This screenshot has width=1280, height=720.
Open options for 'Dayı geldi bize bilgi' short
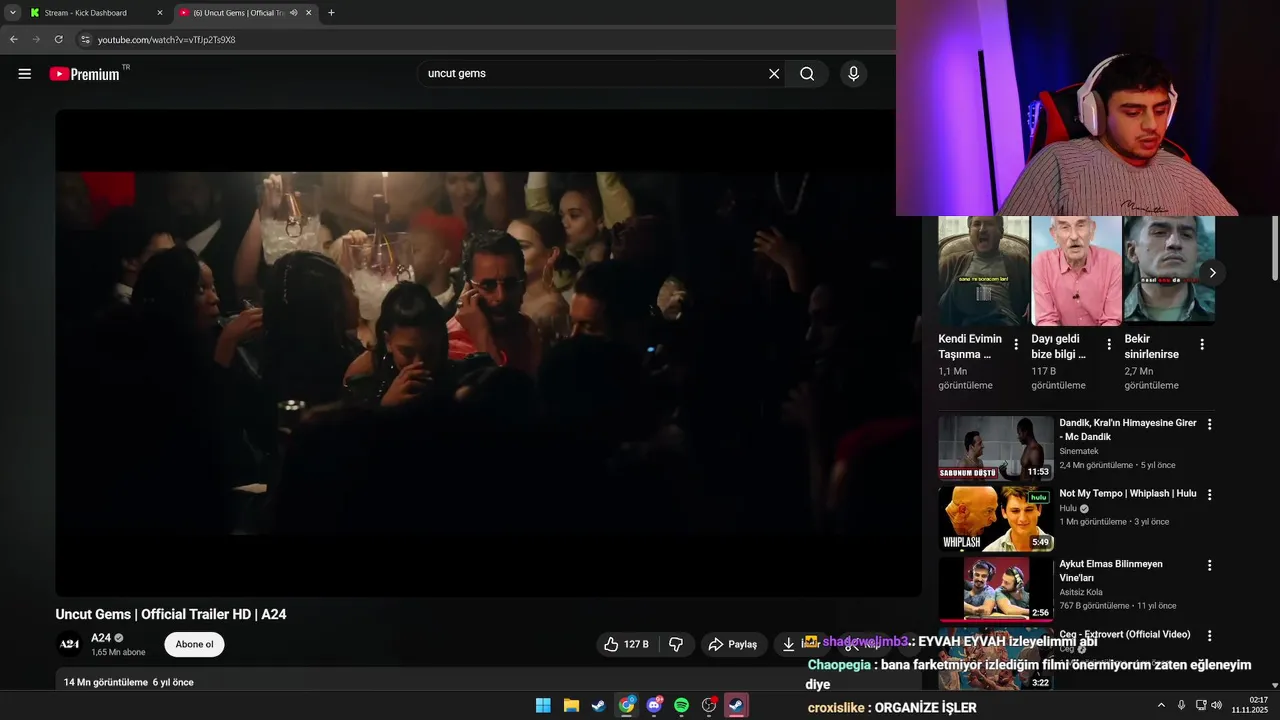1109,345
